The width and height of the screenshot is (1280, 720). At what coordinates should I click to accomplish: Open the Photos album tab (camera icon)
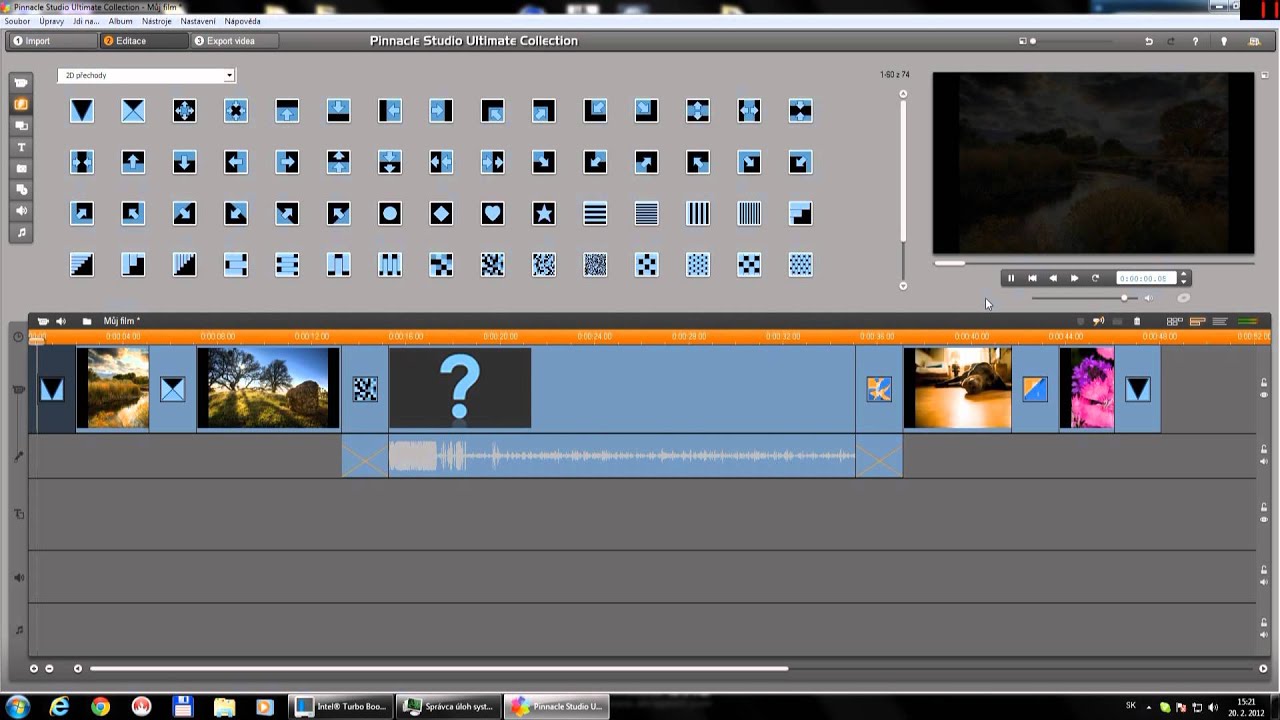point(21,168)
